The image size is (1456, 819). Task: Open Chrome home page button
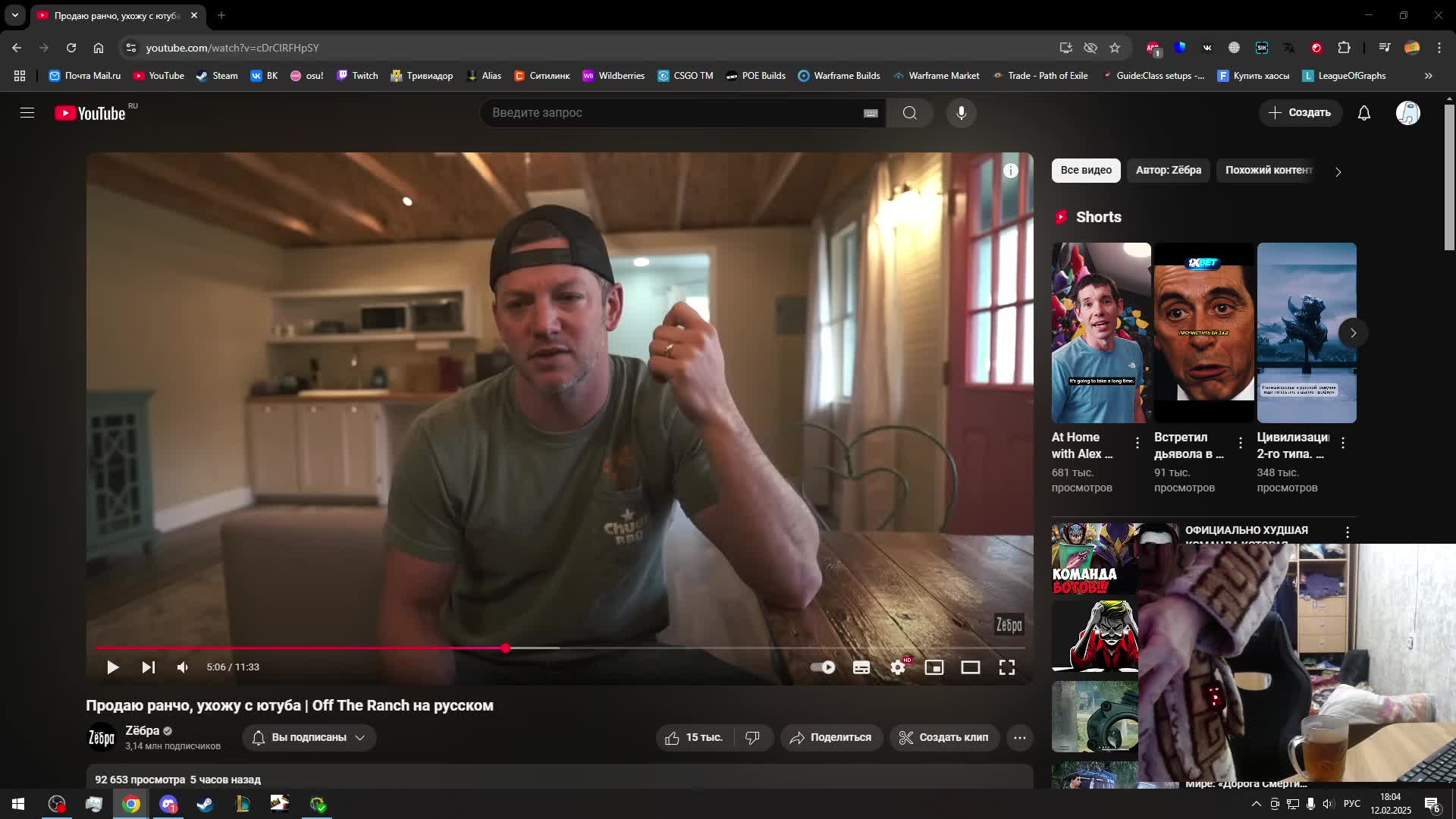point(99,48)
